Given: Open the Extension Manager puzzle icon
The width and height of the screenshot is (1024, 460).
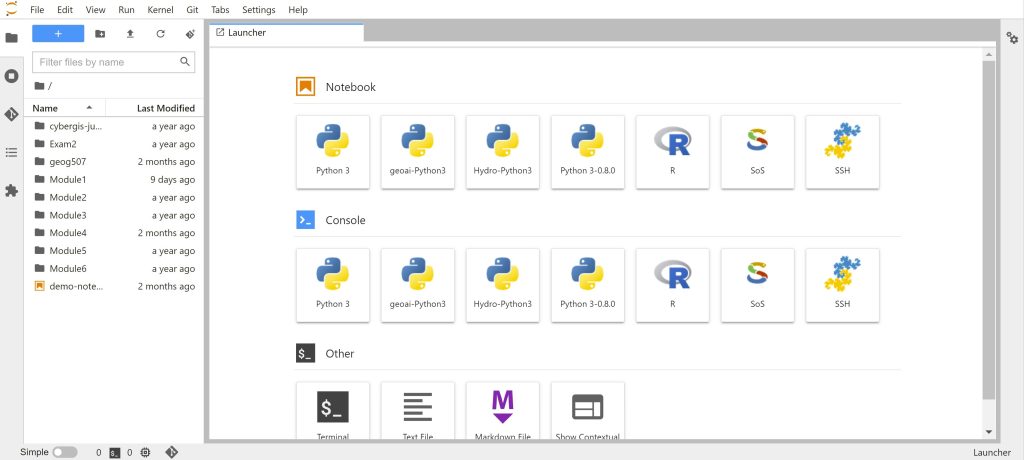Looking at the screenshot, I should coord(12,190).
